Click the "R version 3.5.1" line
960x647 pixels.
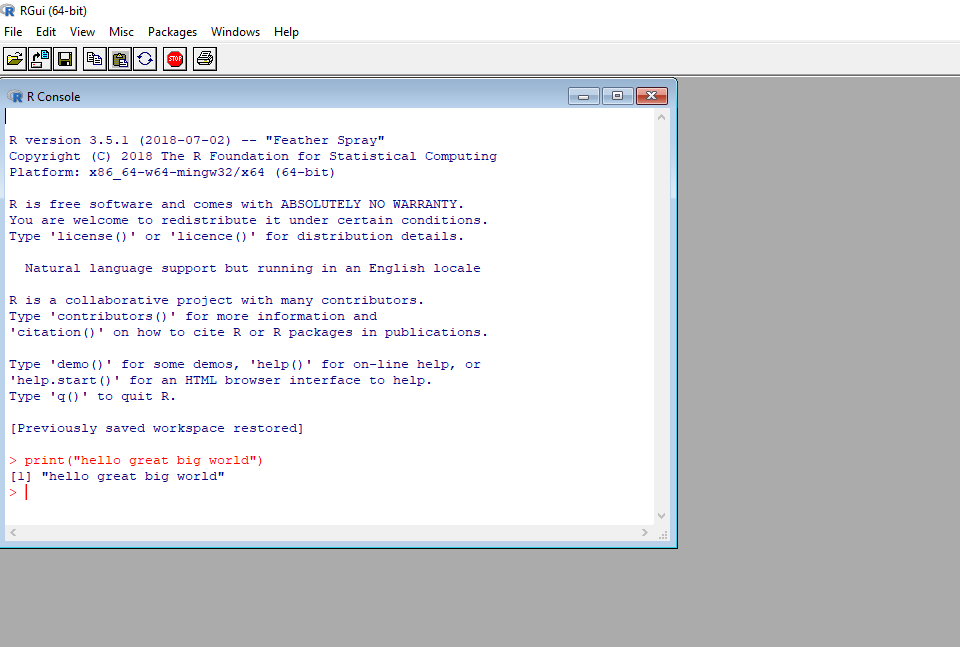click(x=197, y=140)
